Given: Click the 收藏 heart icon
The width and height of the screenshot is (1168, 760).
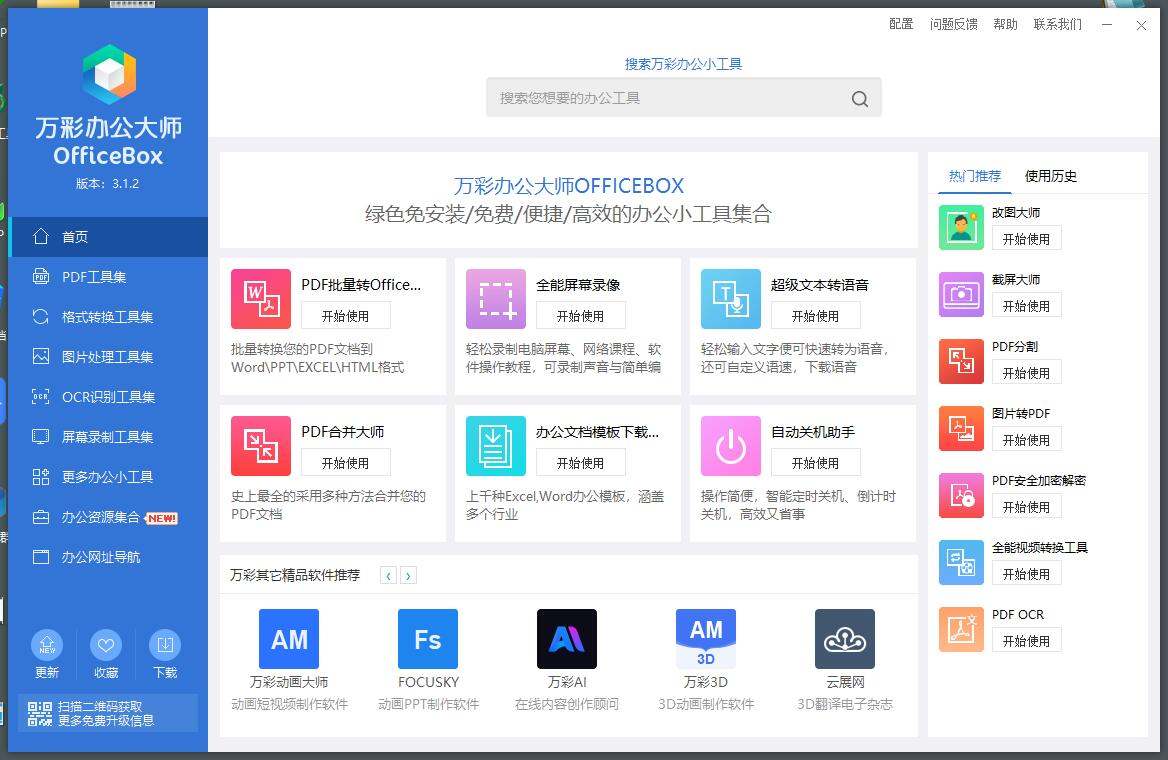Looking at the screenshot, I should [x=106, y=645].
